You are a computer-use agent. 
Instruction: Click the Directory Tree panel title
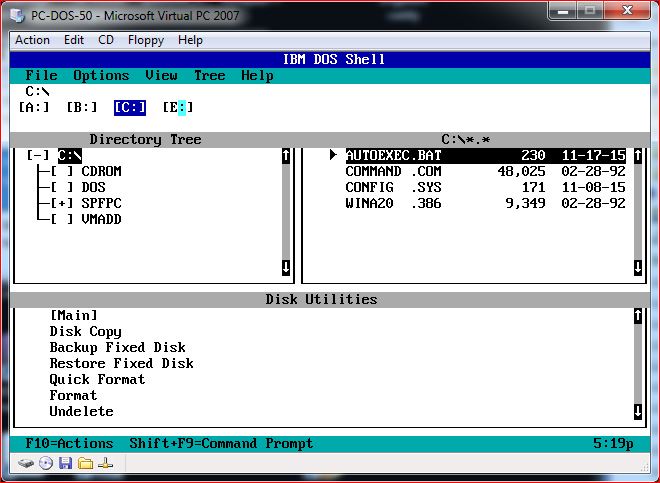pos(145,139)
